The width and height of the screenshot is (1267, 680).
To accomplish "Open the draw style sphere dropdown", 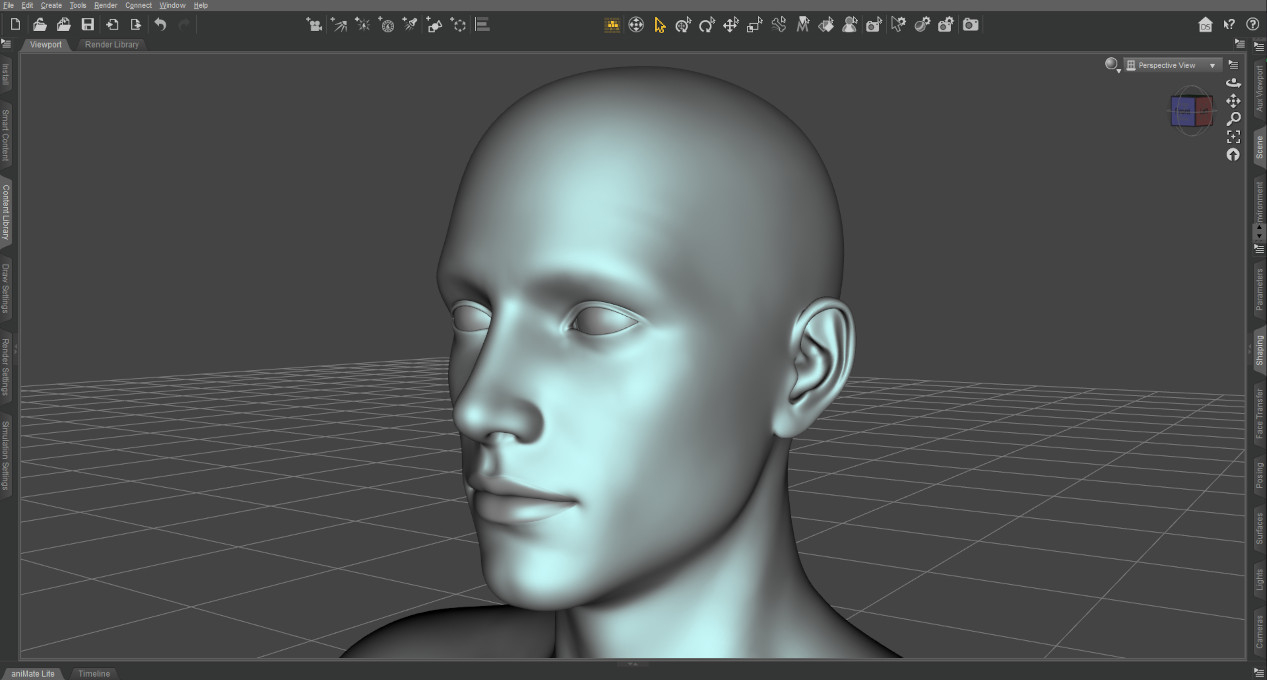I will click(1112, 65).
